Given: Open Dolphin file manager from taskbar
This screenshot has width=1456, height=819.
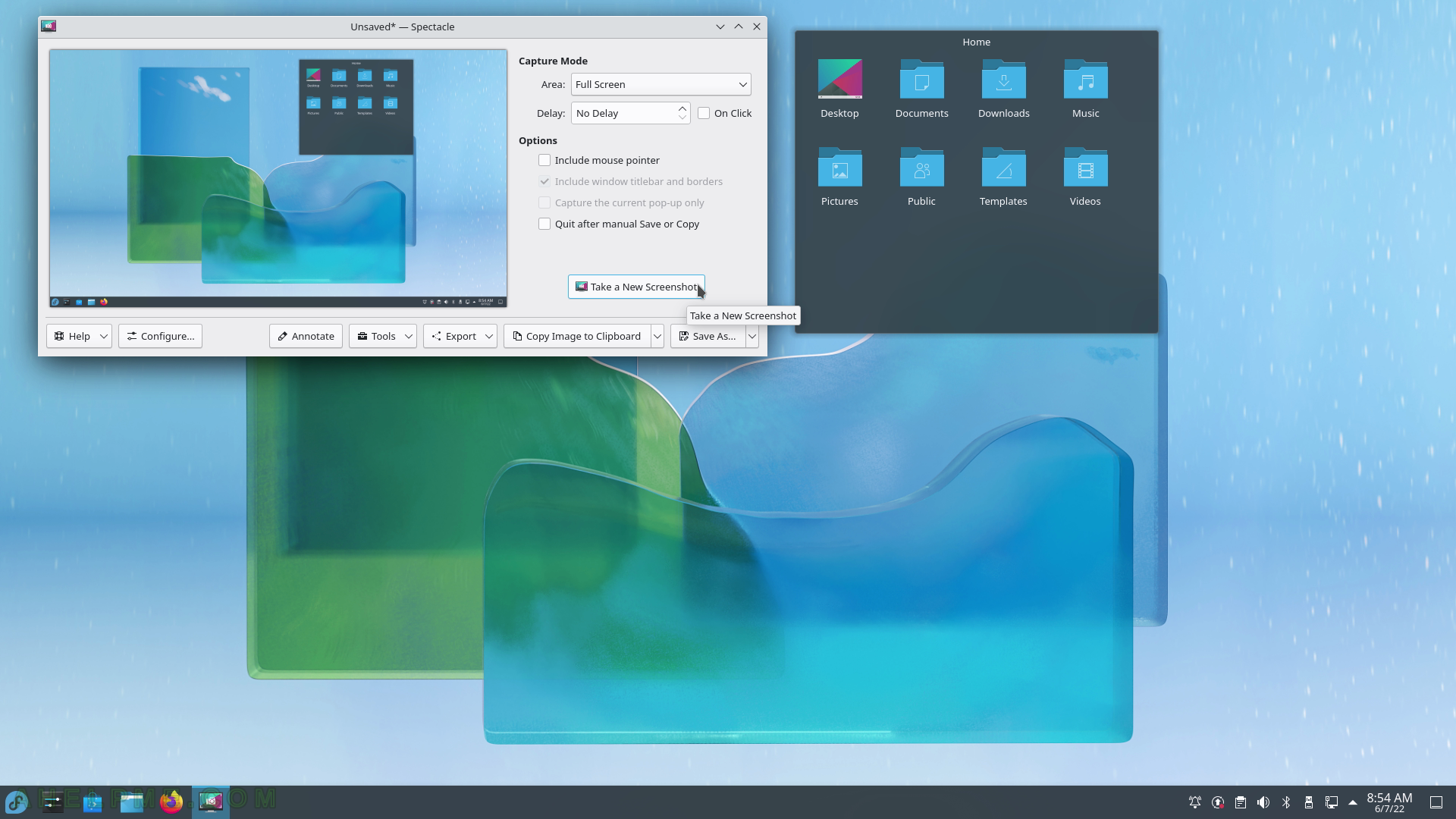Looking at the screenshot, I should point(132,802).
